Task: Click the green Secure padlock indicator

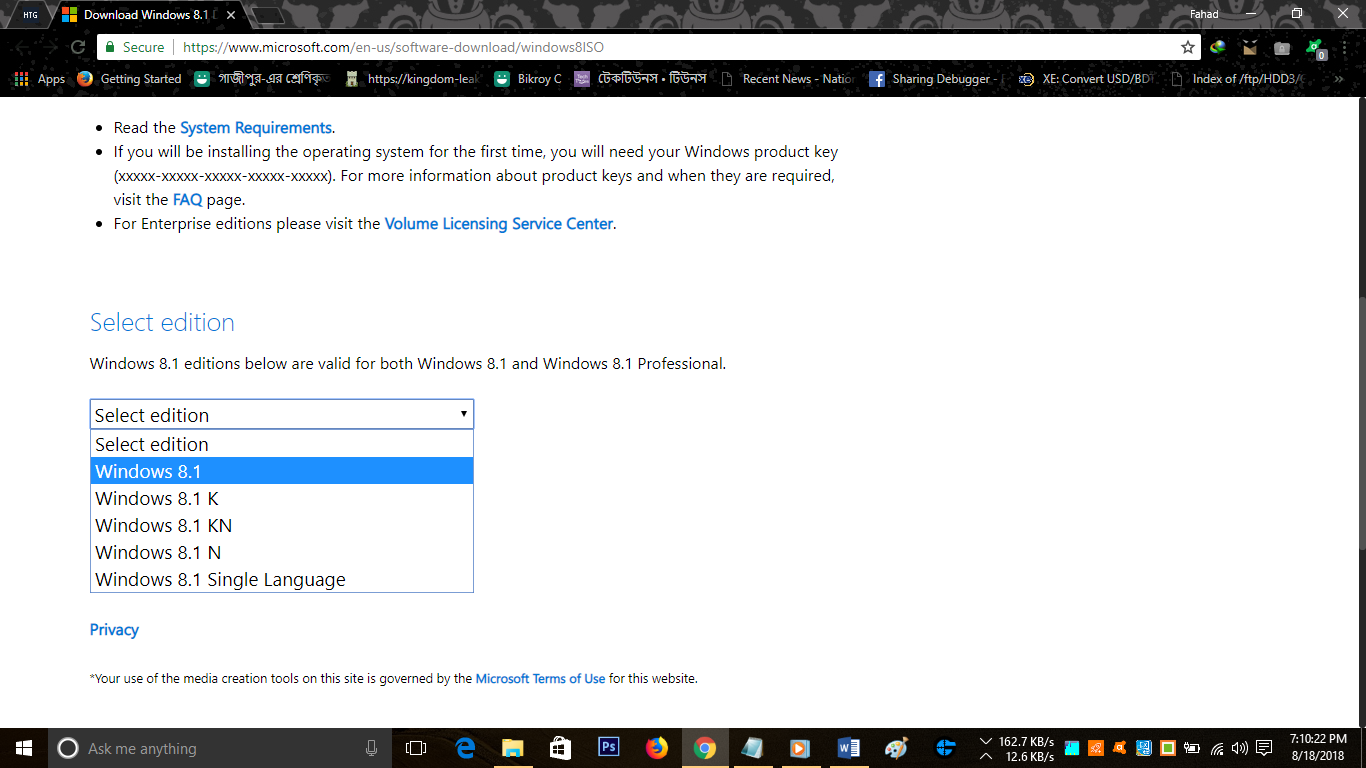Action: point(134,47)
